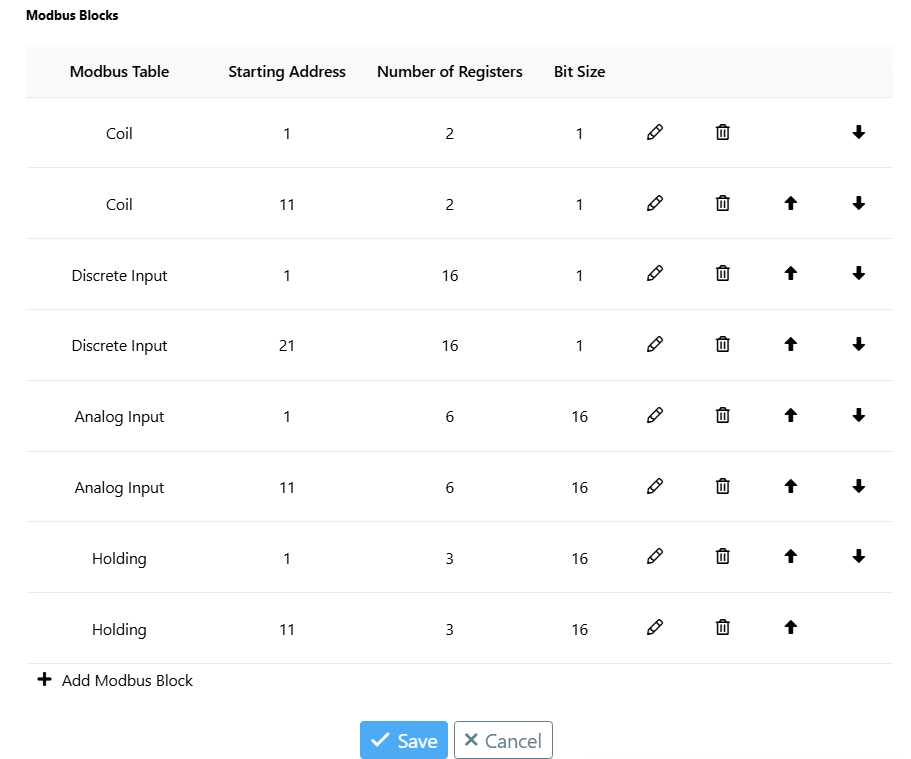Move Analog Input address 1 block up
The image size is (911, 759).
point(791,416)
